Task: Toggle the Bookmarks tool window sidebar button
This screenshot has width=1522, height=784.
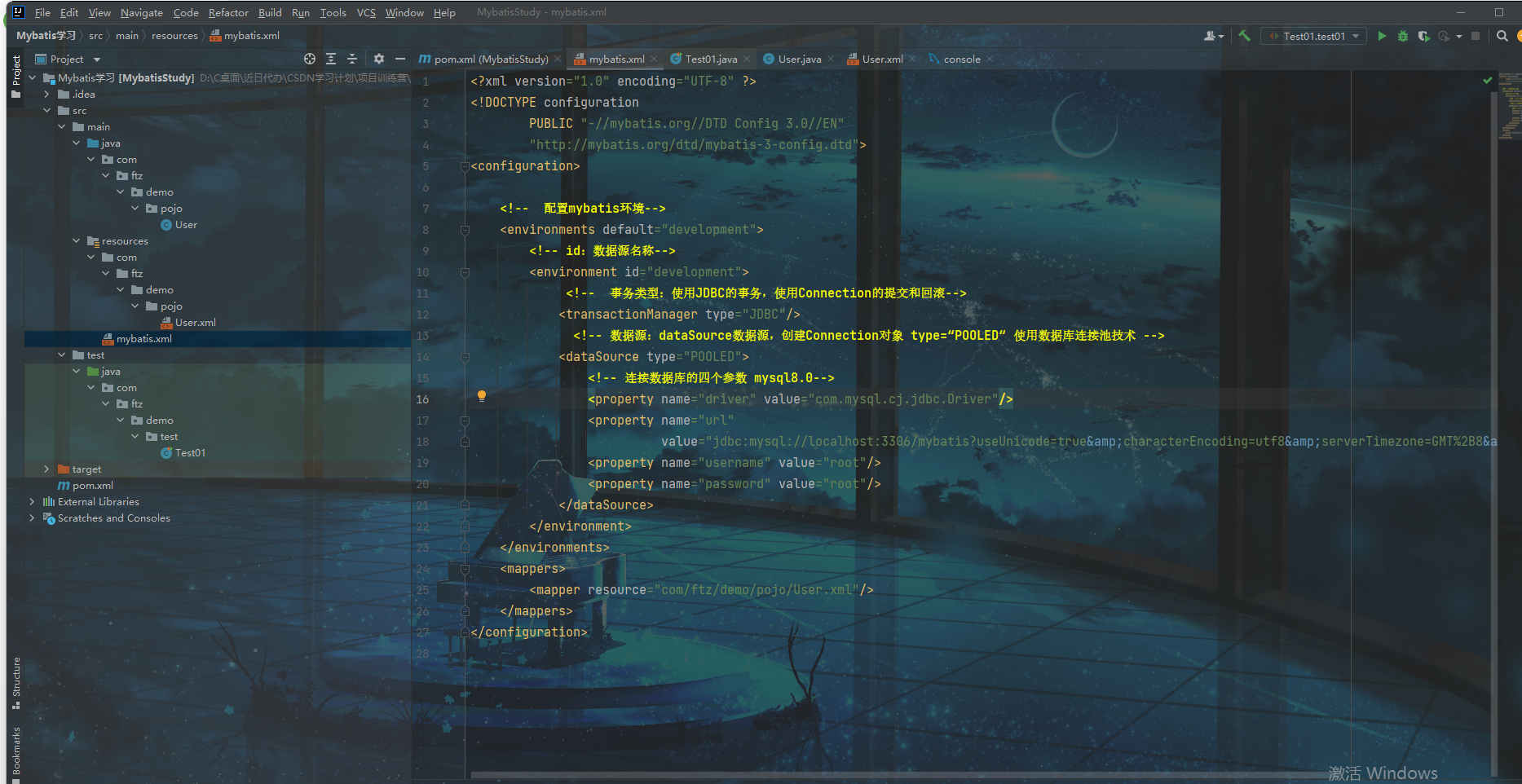Action: (15, 755)
